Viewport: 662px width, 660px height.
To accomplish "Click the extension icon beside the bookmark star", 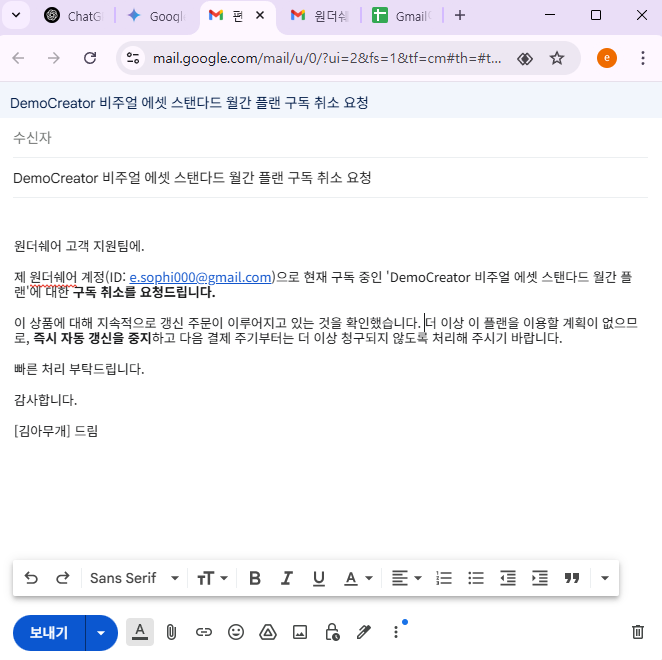I will pyautogui.click(x=525, y=59).
